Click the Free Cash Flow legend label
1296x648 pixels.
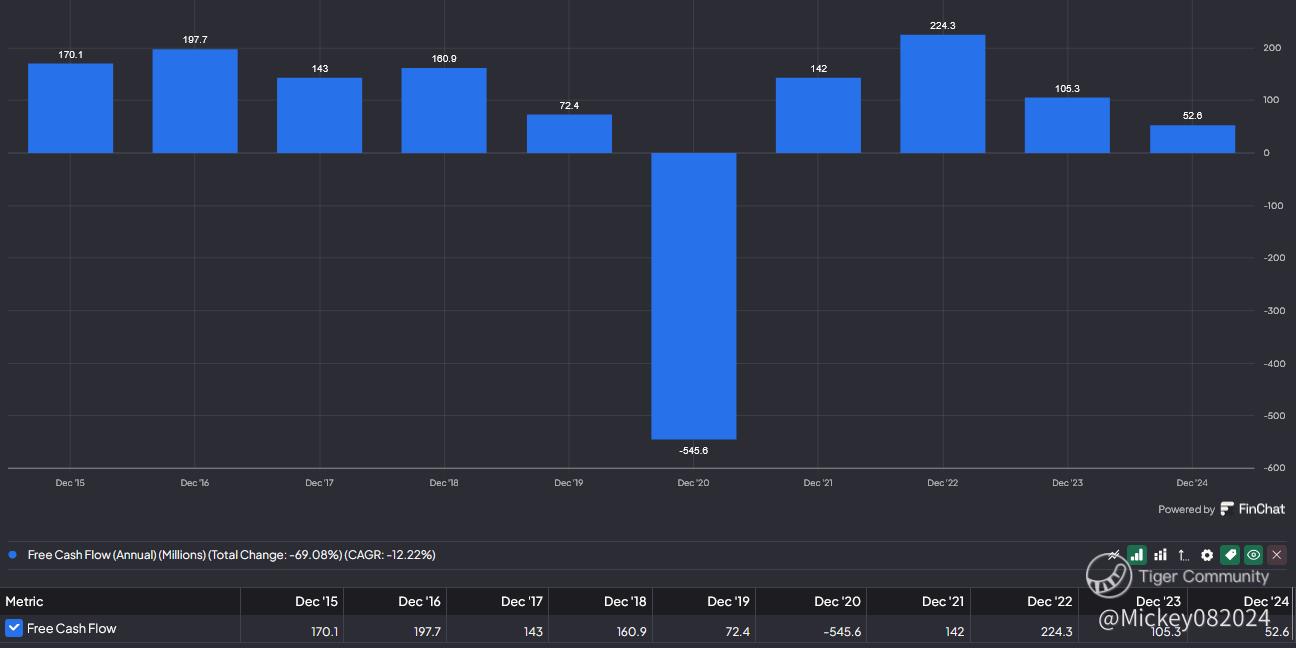pyautogui.click(x=231, y=555)
